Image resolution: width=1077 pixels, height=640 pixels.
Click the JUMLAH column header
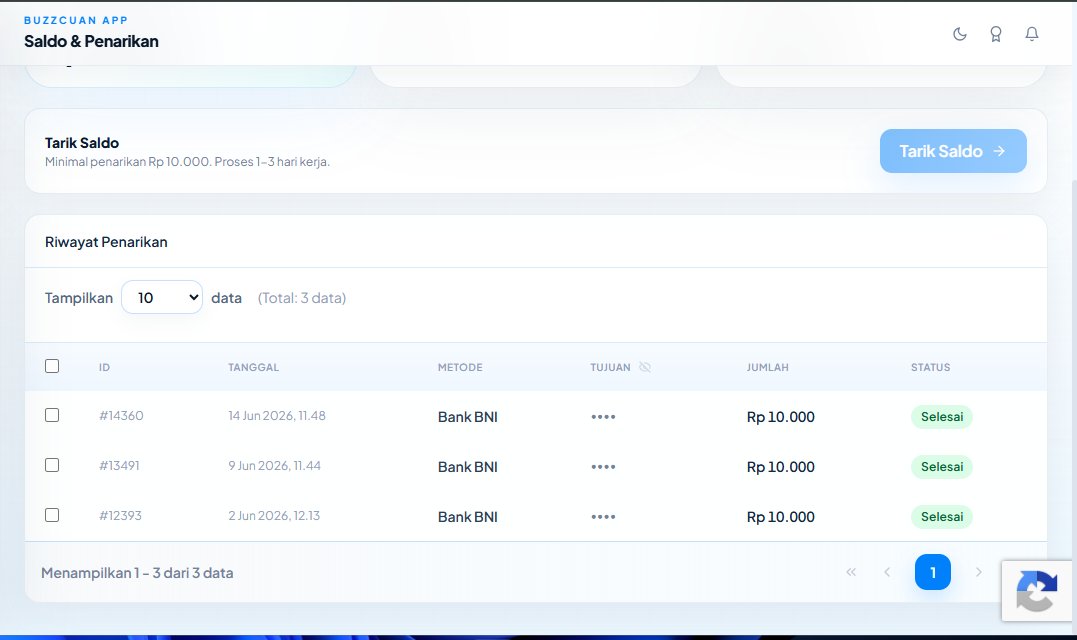tap(767, 367)
